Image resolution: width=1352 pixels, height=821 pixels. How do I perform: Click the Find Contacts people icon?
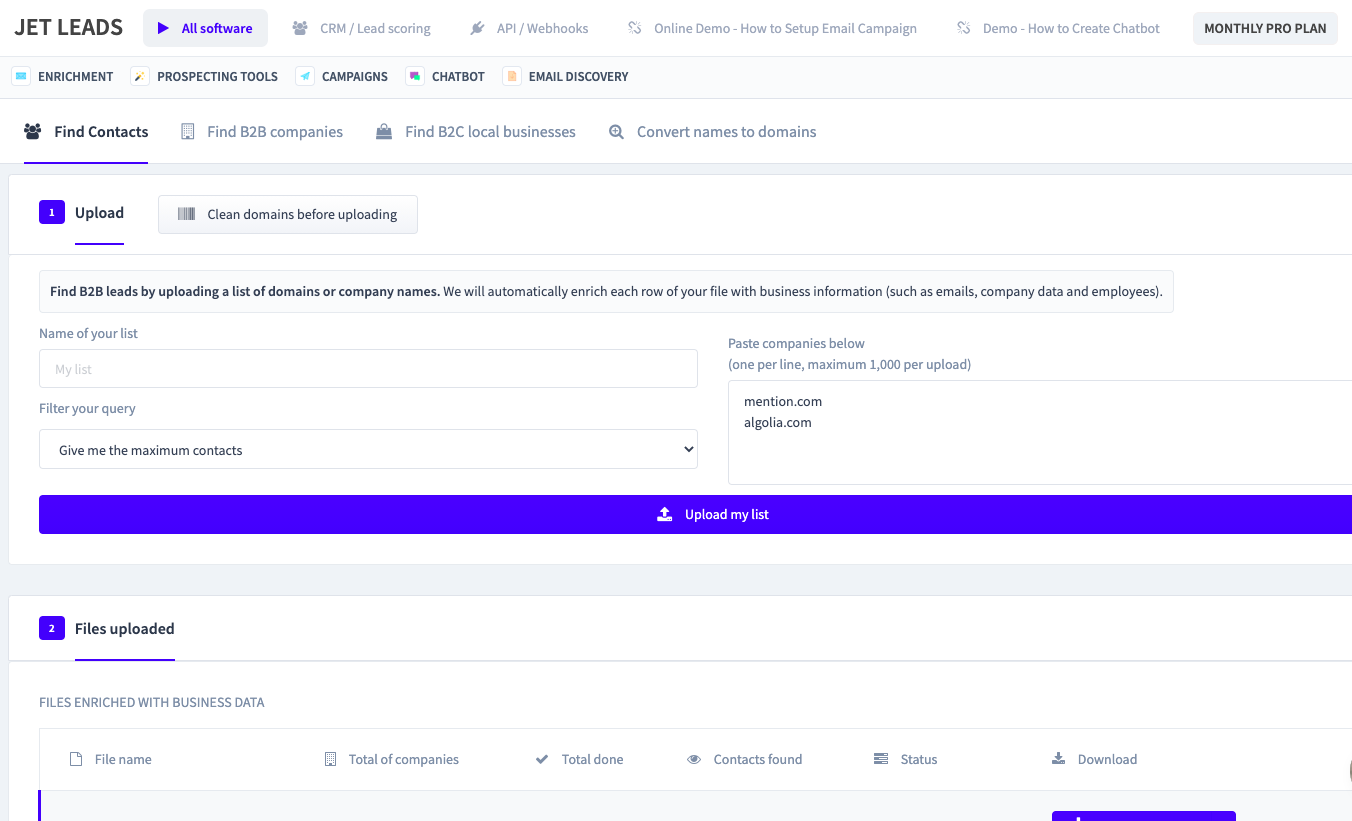coord(33,131)
